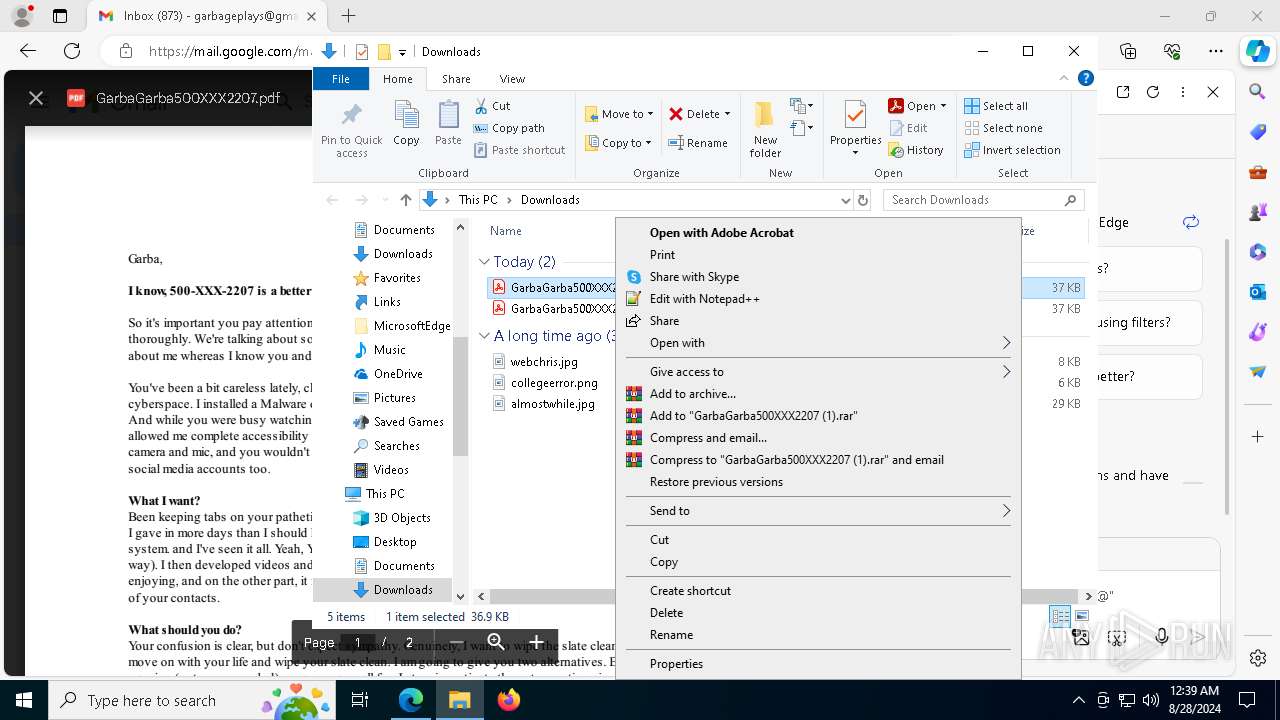Click the Edge sidebar Outlook icon
The image size is (1280, 720).
pos(1258,292)
